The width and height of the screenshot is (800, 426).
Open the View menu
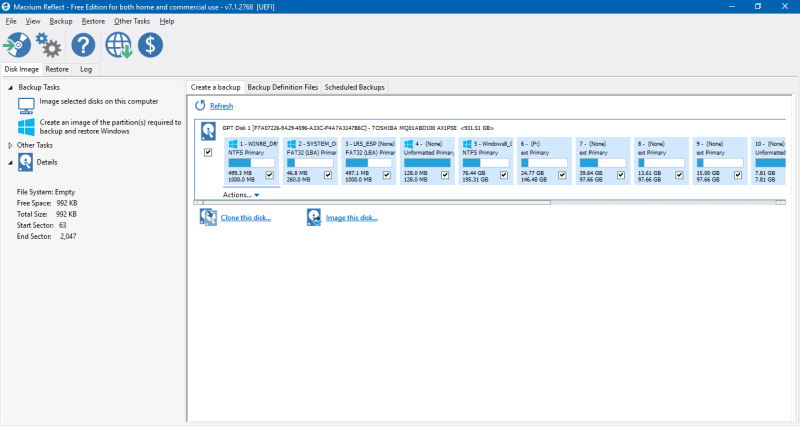[33, 21]
